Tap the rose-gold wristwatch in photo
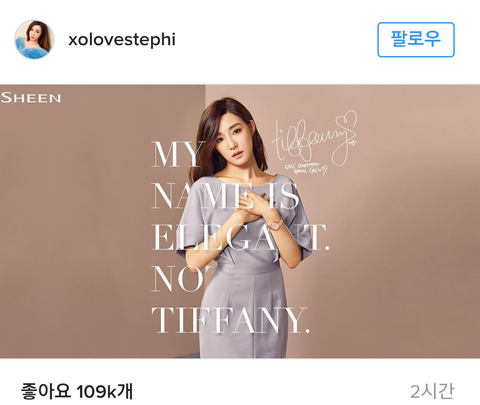This screenshot has height=405, width=480. tap(276, 225)
